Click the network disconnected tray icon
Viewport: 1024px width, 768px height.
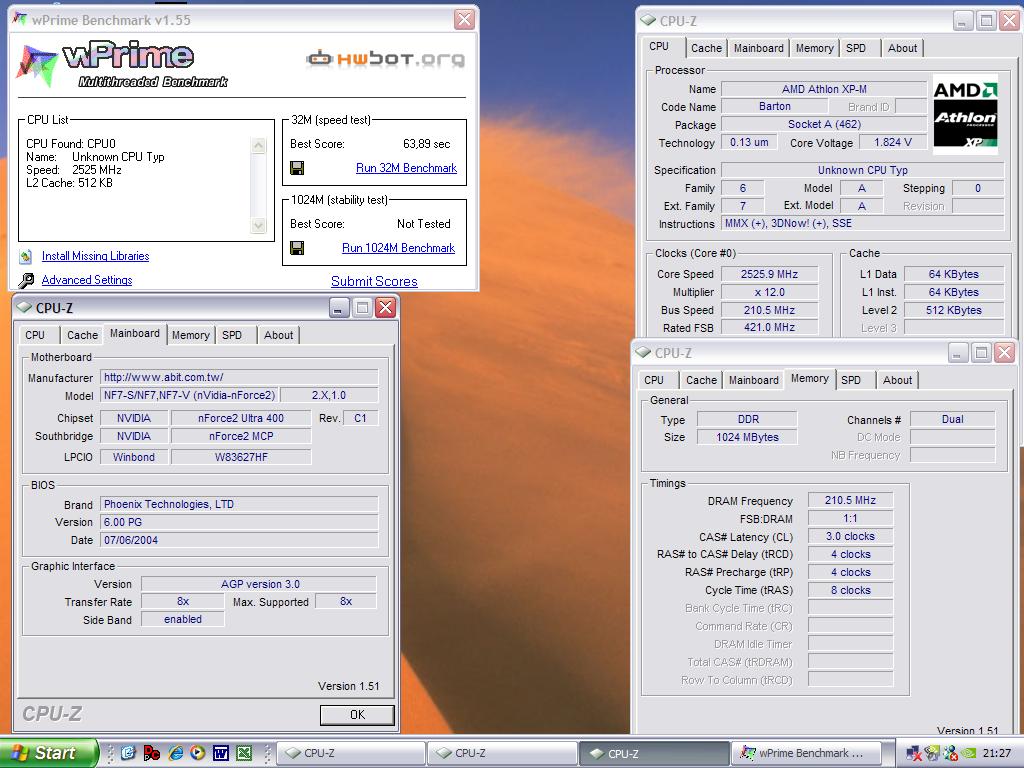tap(914, 754)
